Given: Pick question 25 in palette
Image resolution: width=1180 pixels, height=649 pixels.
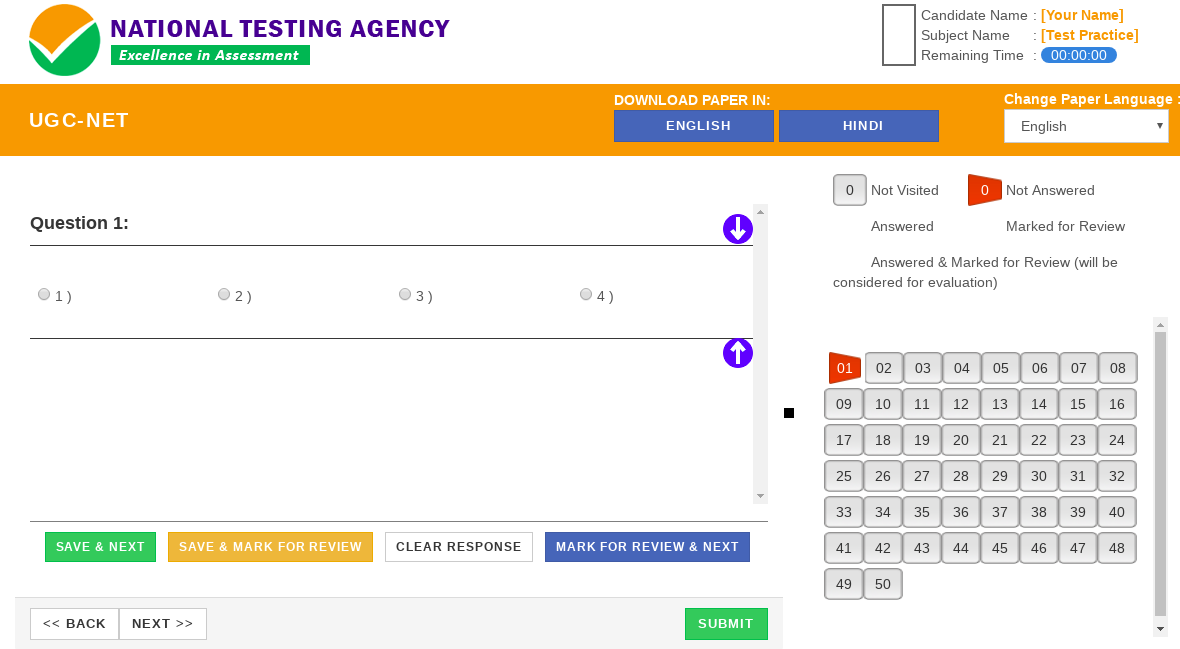Looking at the screenshot, I should point(844,476).
